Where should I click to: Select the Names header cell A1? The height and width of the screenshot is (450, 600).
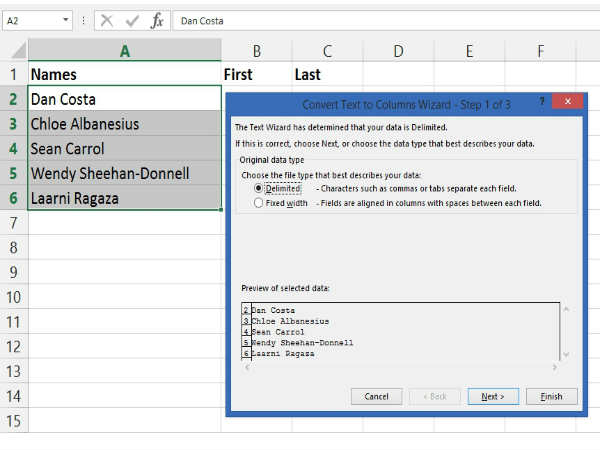tap(124, 74)
